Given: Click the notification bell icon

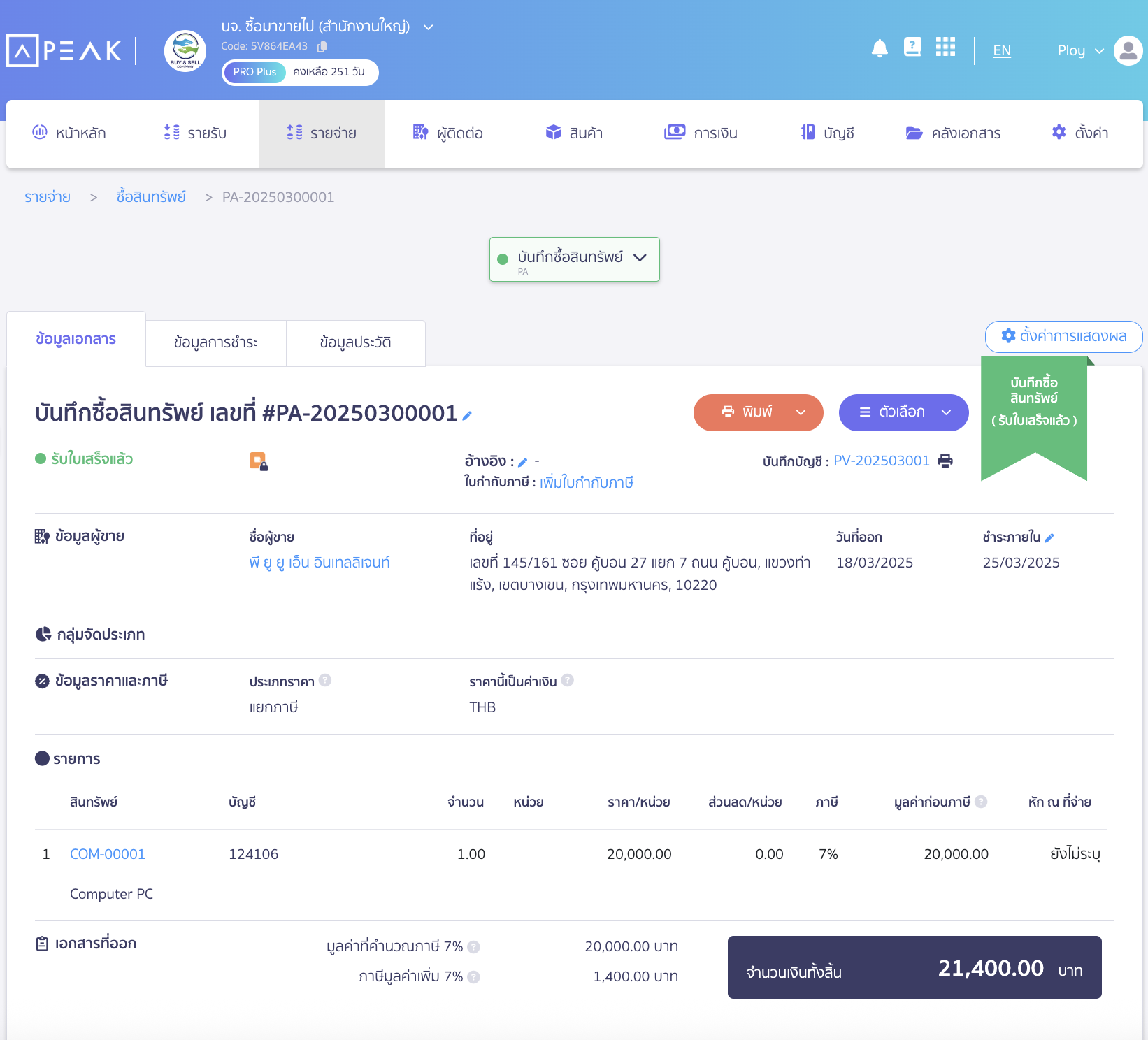Looking at the screenshot, I should (880, 49).
